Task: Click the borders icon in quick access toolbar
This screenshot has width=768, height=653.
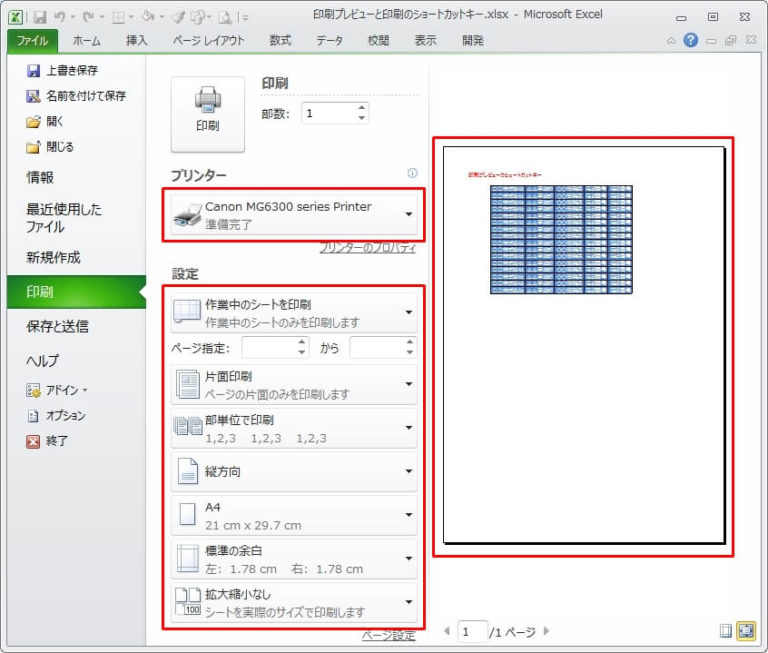Action: click(x=118, y=18)
